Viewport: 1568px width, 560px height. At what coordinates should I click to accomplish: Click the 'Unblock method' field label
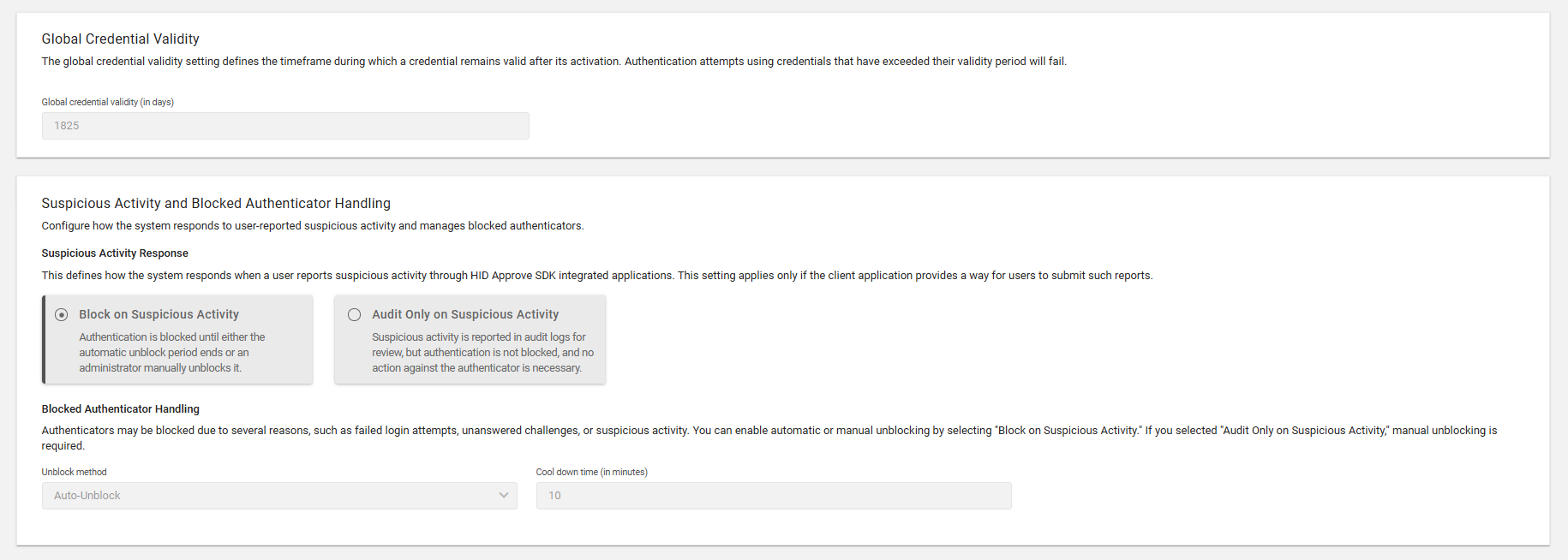[x=75, y=472]
